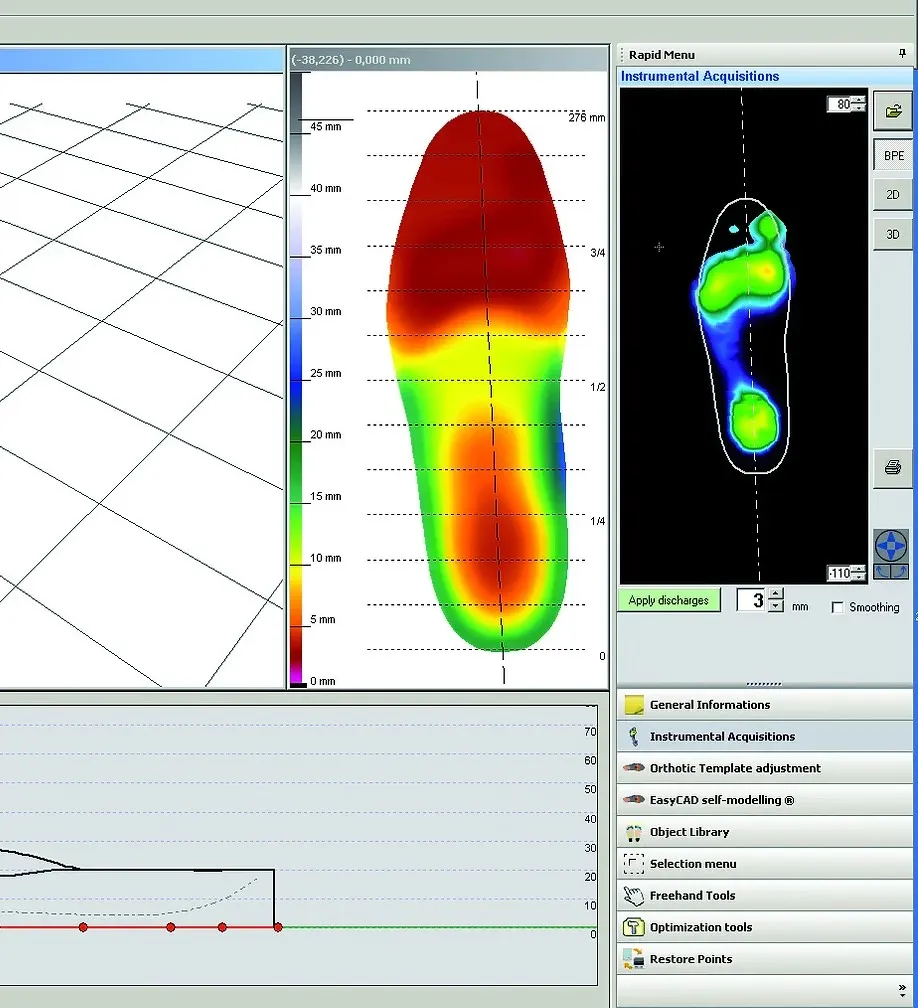918x1008 pixels.
Task: Click the '1/2' insole marker label
Action: point(598,387)
